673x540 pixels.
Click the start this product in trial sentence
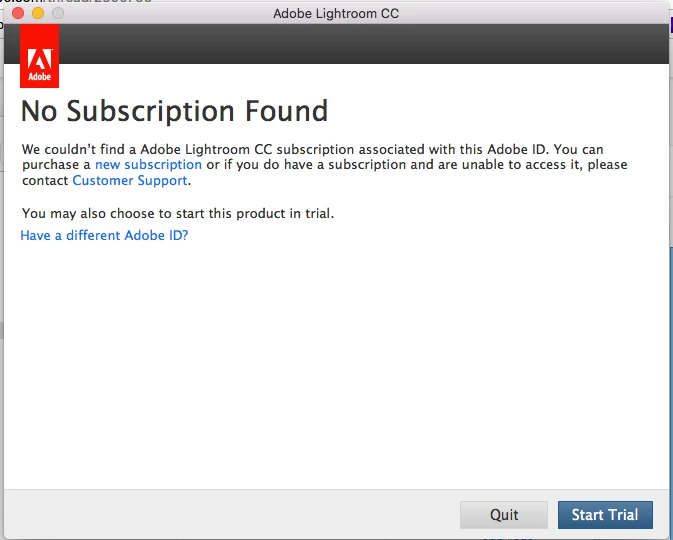pyautogui.click(x=178, y=213)
